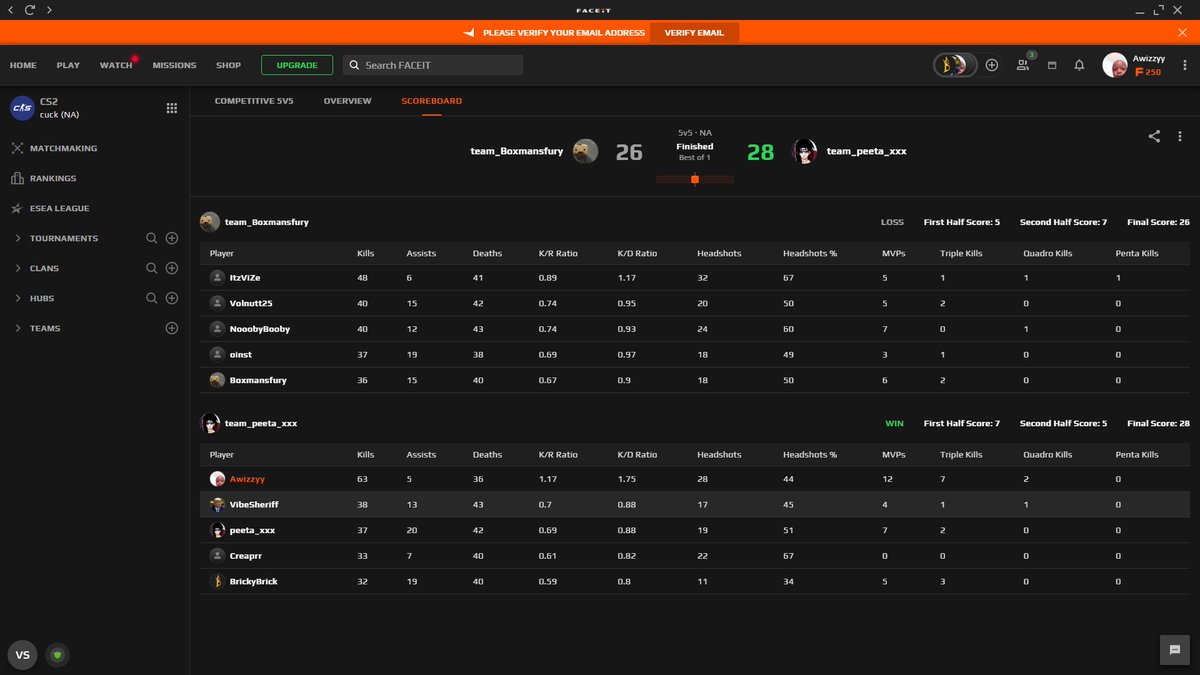Click the K/D Ratio header in Boxmansfury's table
This screenshot has width=1200, height=675.
pos(637,254)
